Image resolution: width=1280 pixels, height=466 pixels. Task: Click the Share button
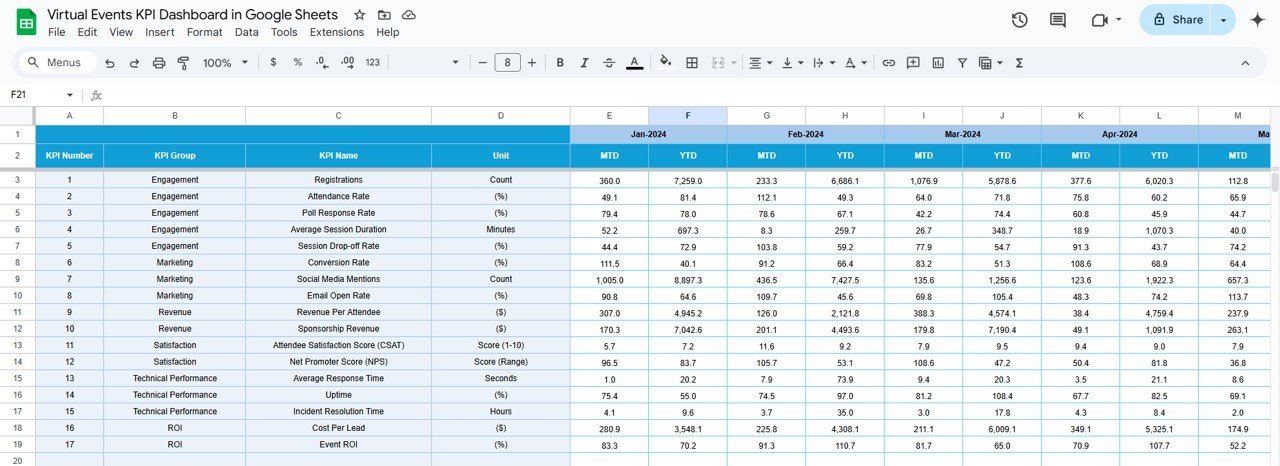click(x=1176, y=20)
